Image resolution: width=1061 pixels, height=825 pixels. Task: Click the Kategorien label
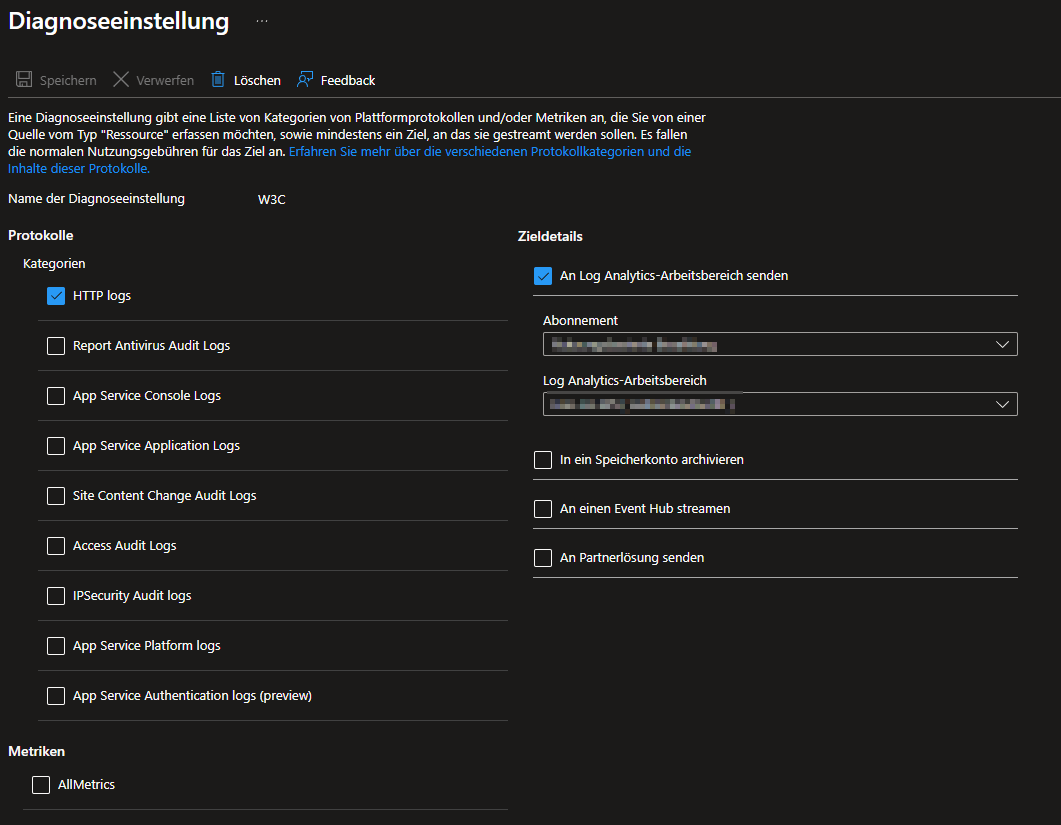(54, 263)
